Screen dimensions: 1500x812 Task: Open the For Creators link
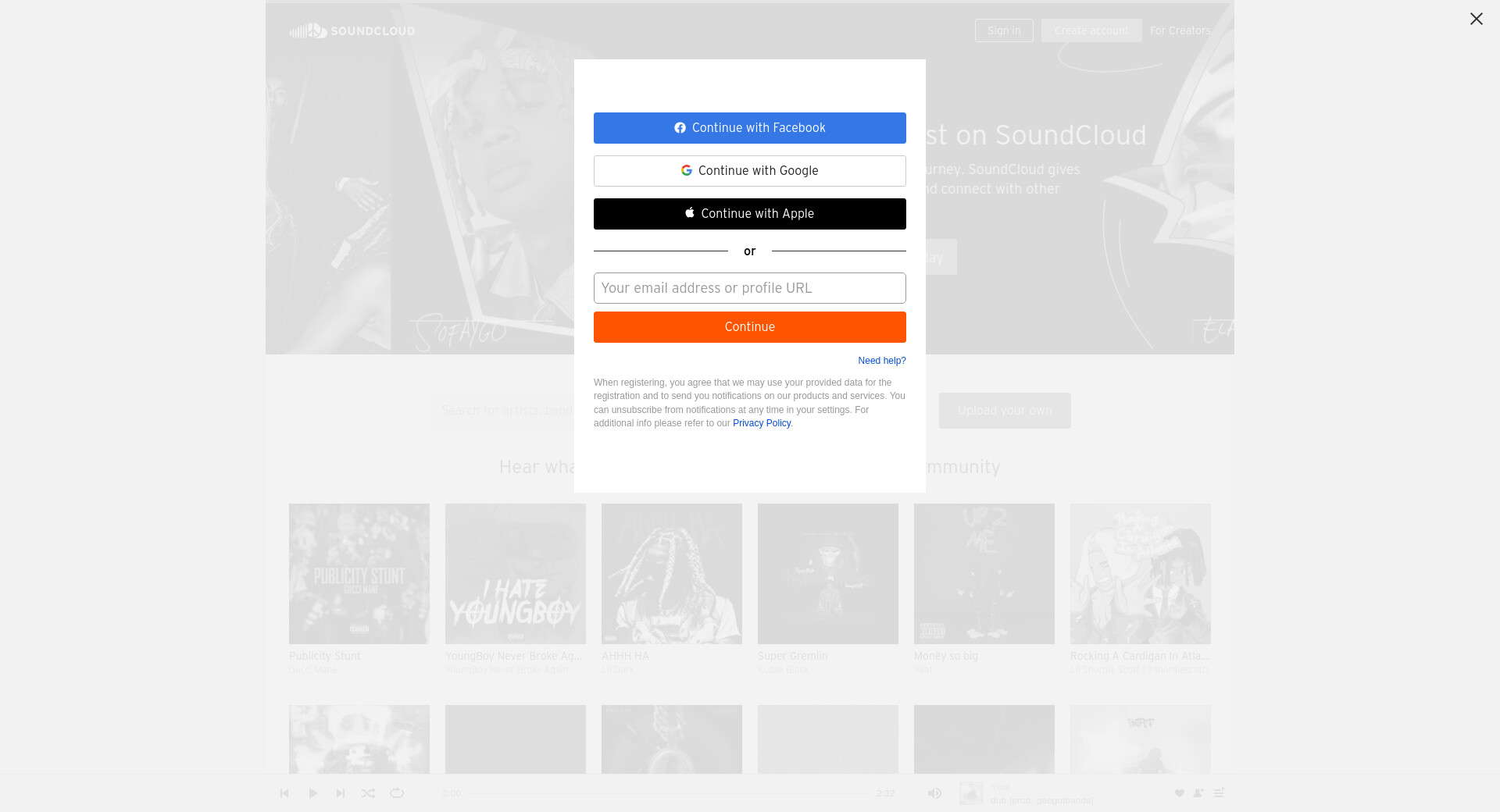point(1180,30)
